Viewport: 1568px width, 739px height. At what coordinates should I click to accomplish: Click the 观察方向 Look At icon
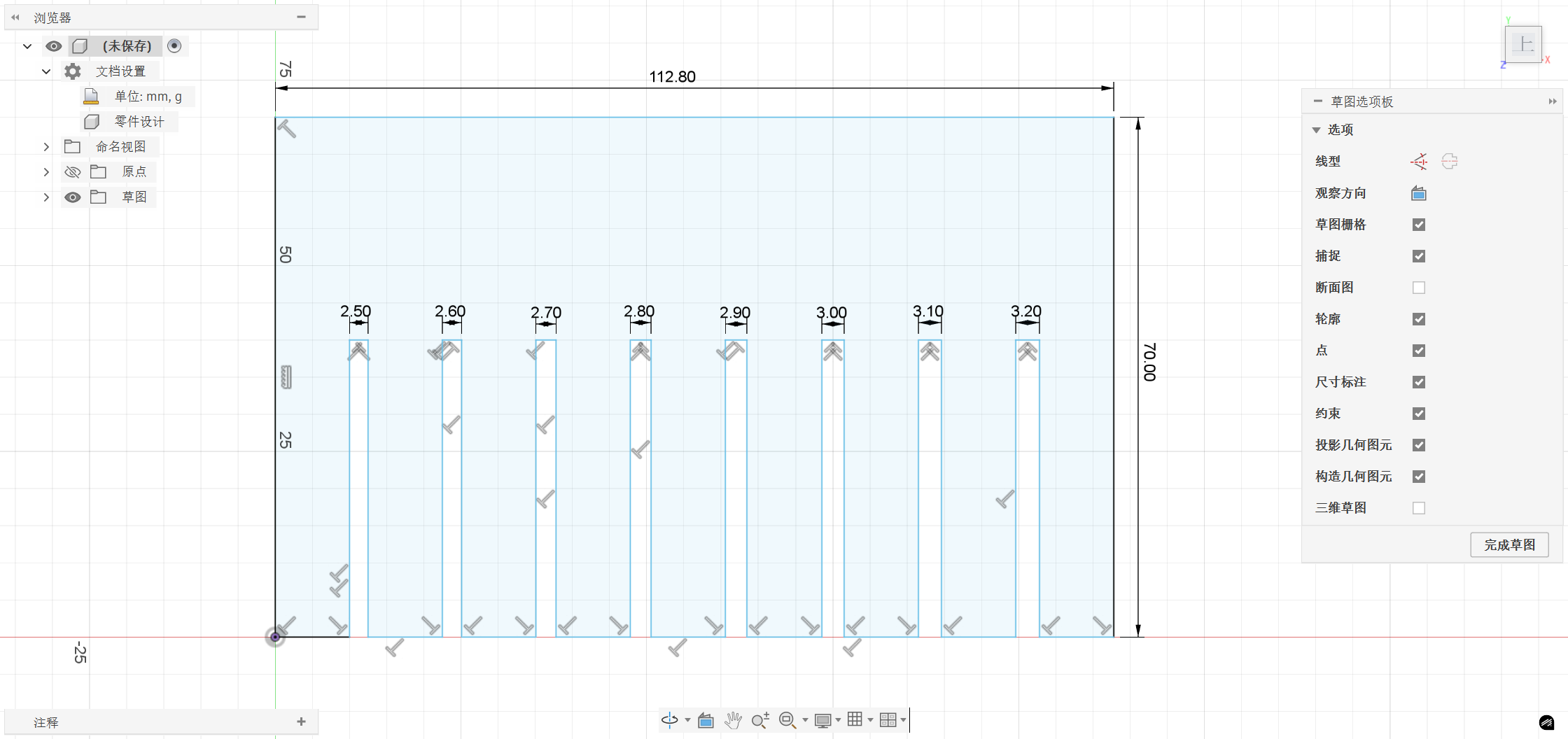pyautogui.click(x=1419, y=193)
